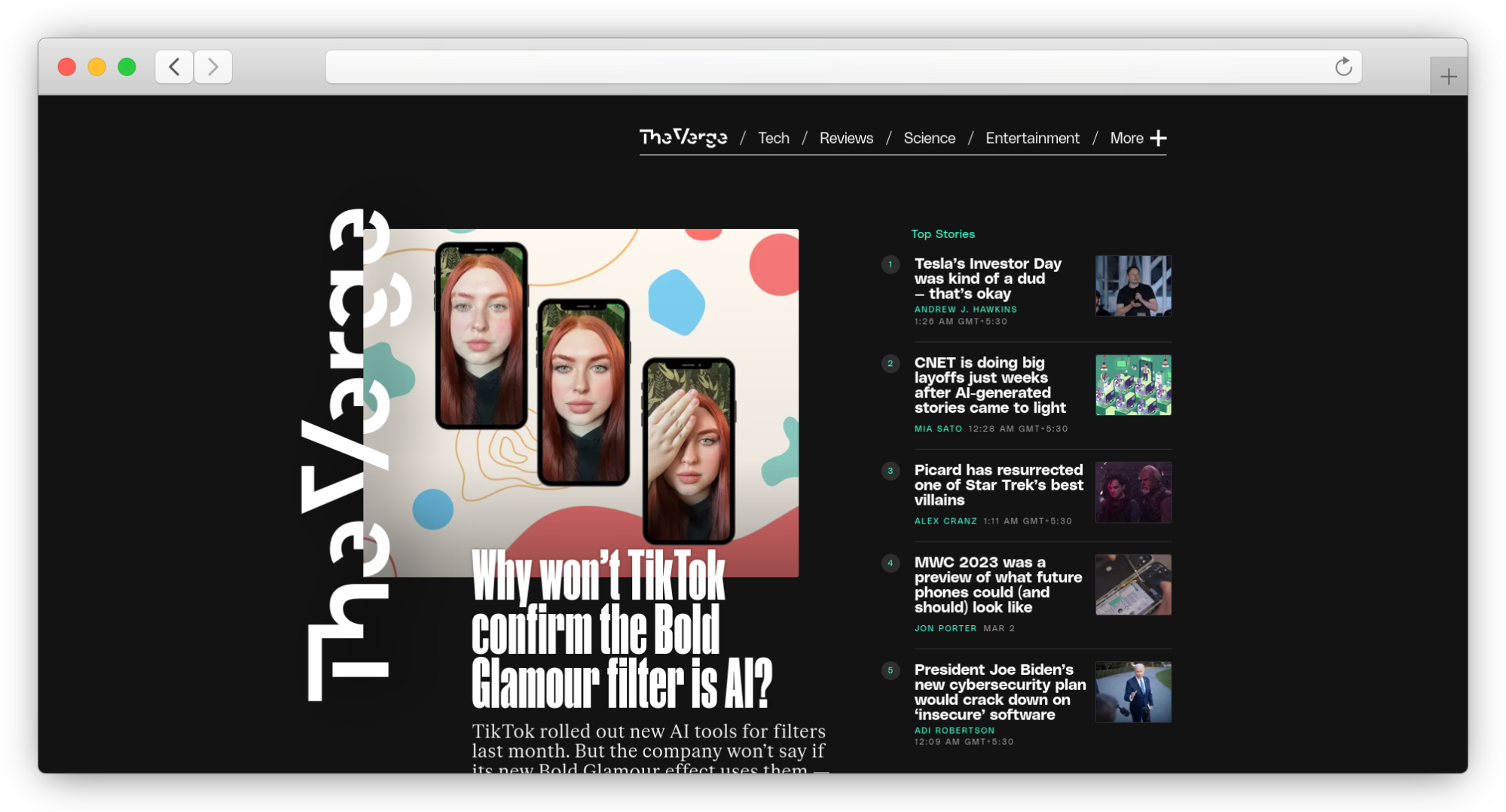Screen dimensions: 1506x812
Task: Click the 1:26 AM GMT+5:30 timestamp
Action: (961, 322)
